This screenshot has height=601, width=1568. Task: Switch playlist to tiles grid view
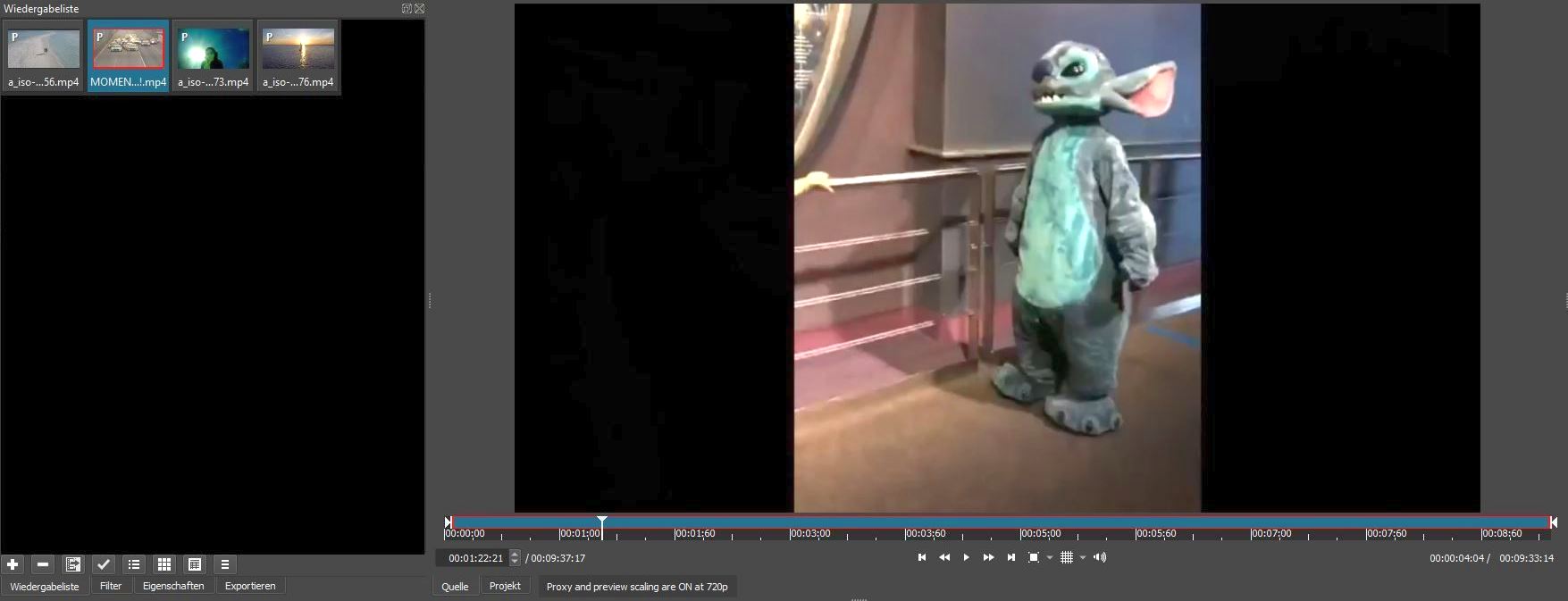(x=164, y=564)
